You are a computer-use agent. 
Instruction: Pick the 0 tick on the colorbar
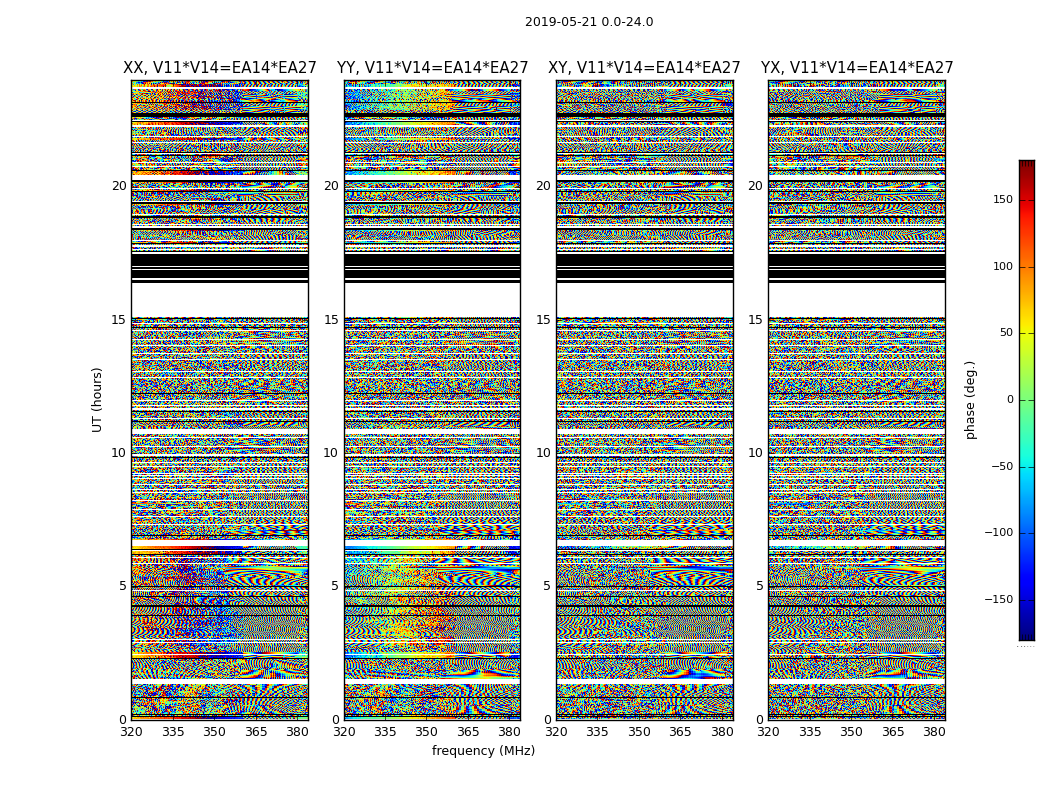[1010, 400]
